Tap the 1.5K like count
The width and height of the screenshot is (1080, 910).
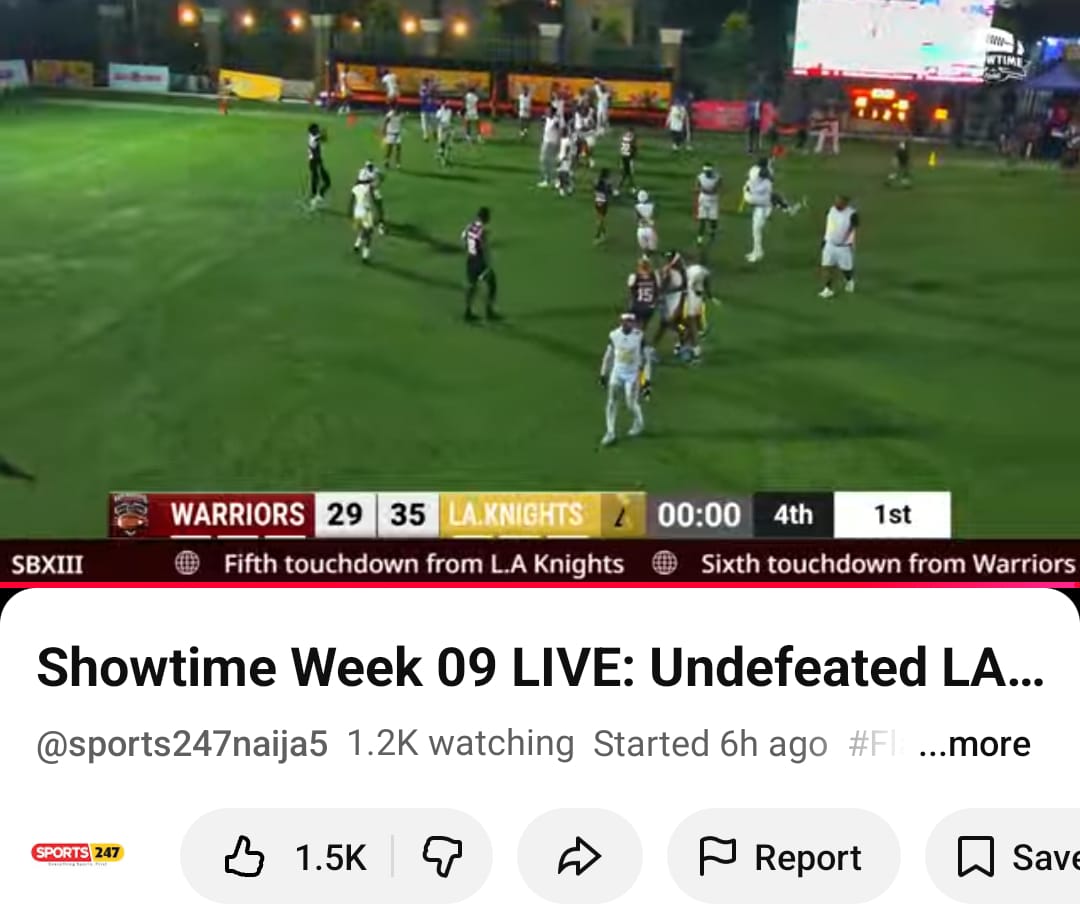coord(331,858)
